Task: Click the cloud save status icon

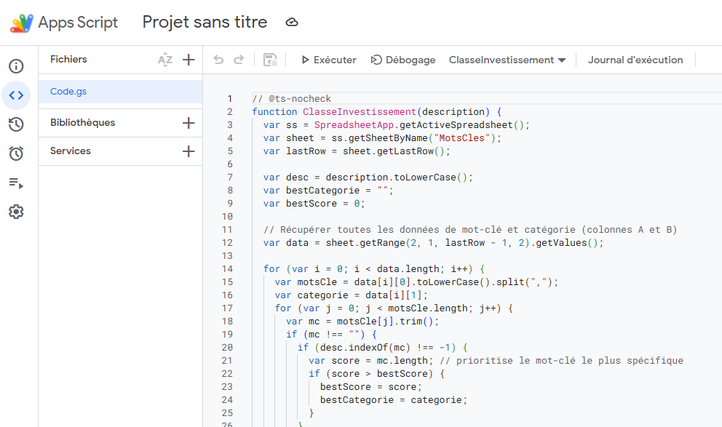Action: (x=292, y=22)
